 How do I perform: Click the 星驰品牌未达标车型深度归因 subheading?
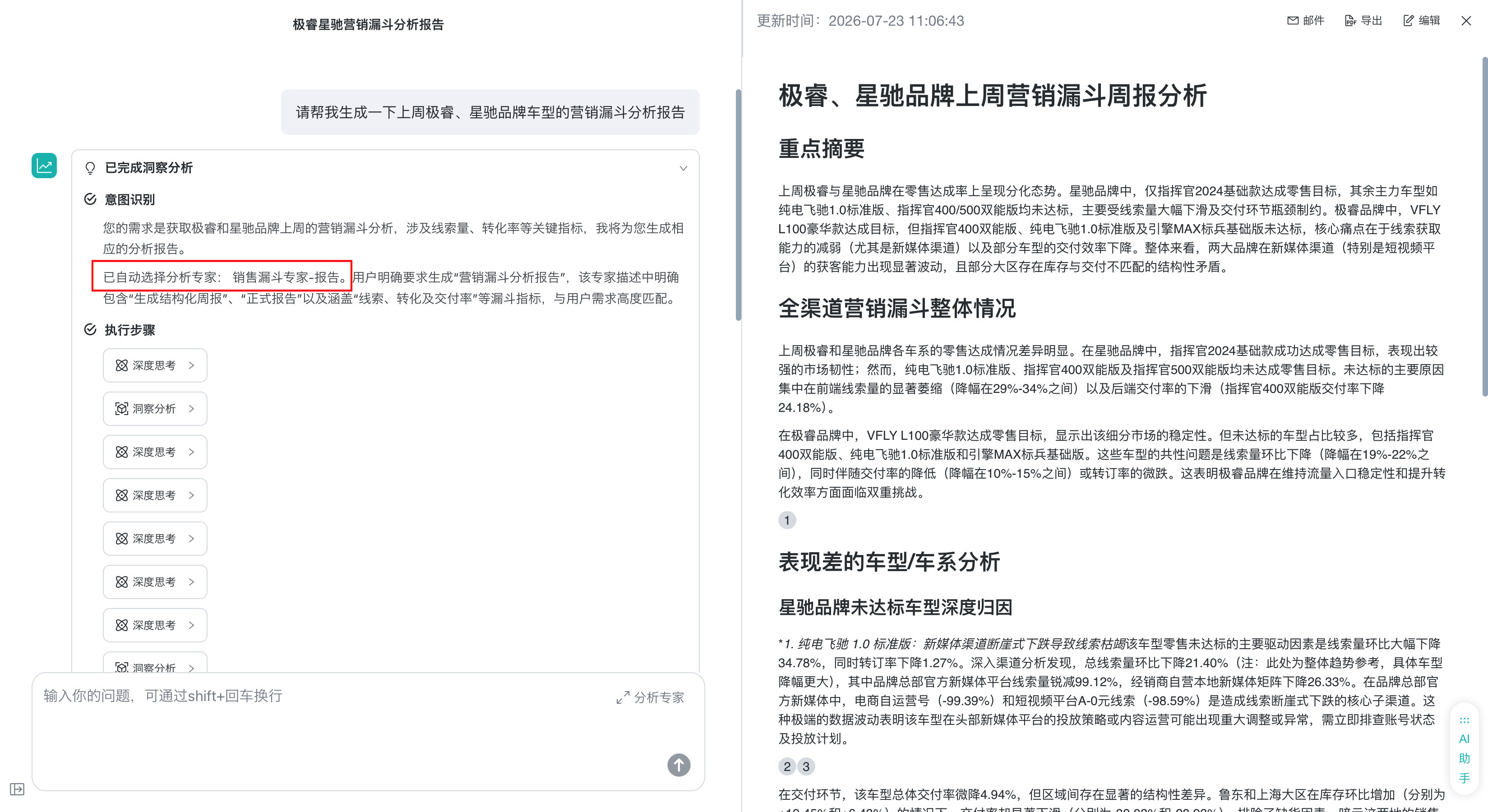pos(895,608)
